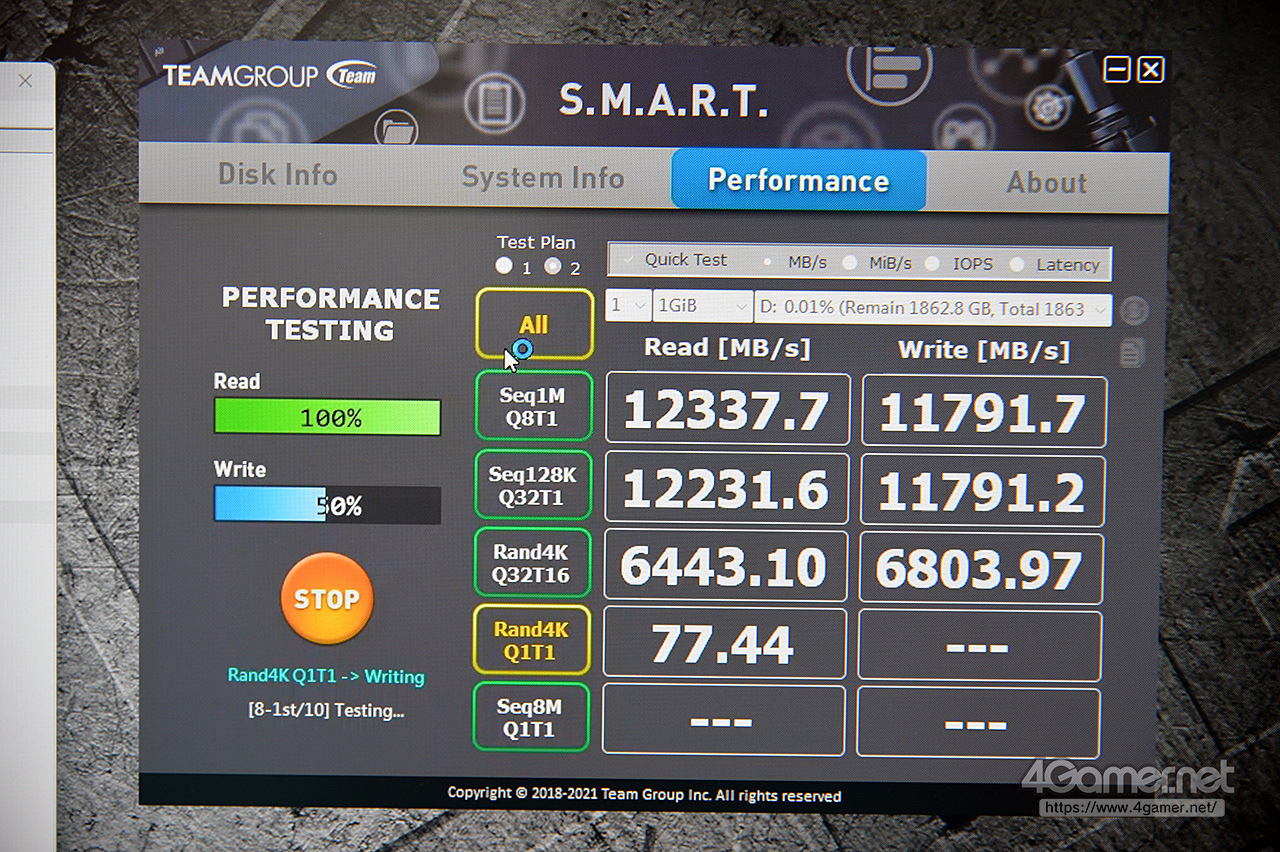1280x852 pixels.
Task: Click the TEAMGROUP logo in the header
Action: [x=270, y=75]
